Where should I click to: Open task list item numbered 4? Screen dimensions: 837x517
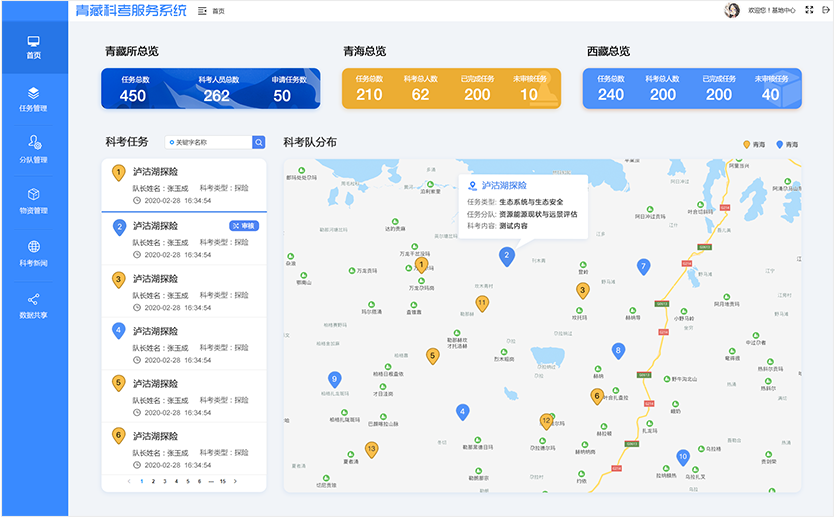pos(184,344)
